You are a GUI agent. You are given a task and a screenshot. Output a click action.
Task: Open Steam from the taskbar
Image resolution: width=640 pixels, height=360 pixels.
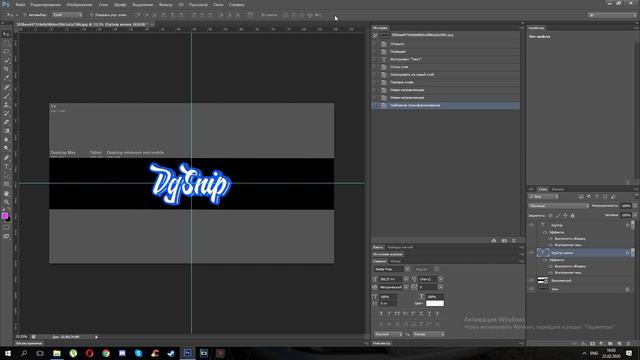tap(171, 353)
